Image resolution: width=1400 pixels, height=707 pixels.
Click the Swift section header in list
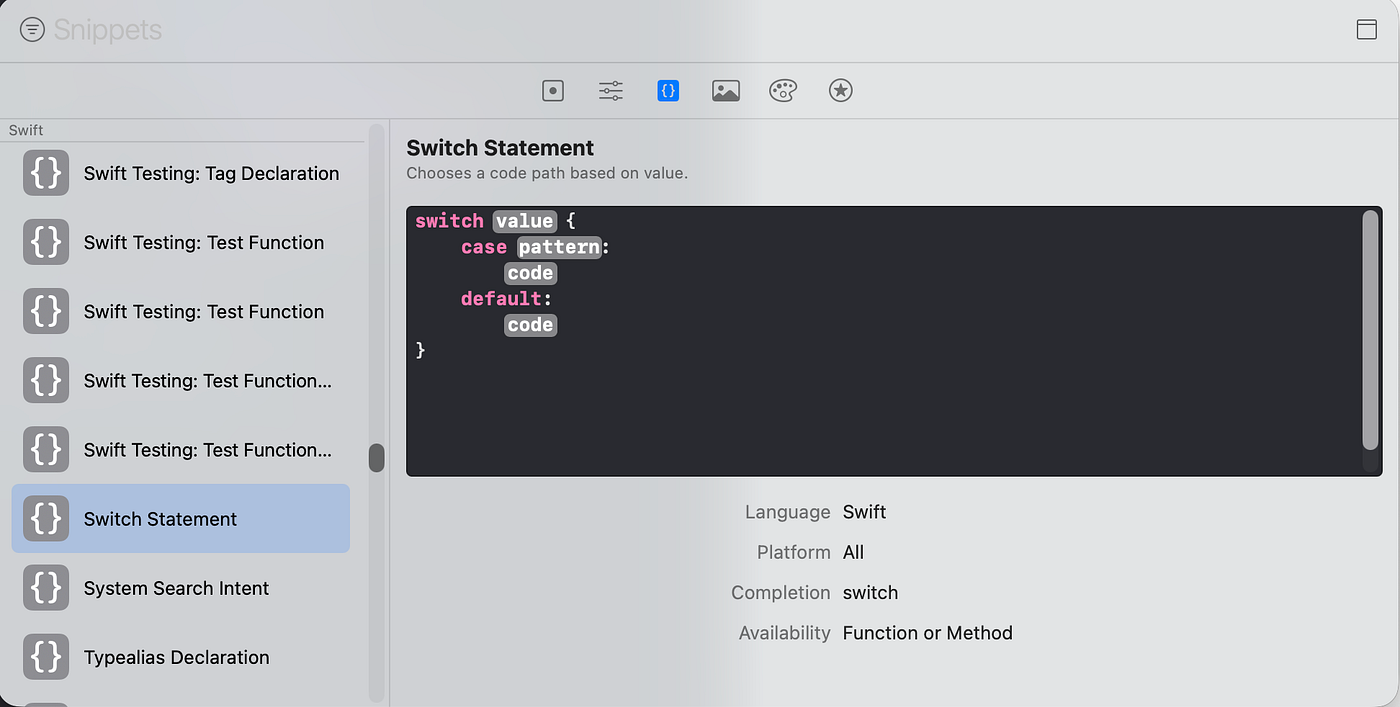tap(26, 130)
